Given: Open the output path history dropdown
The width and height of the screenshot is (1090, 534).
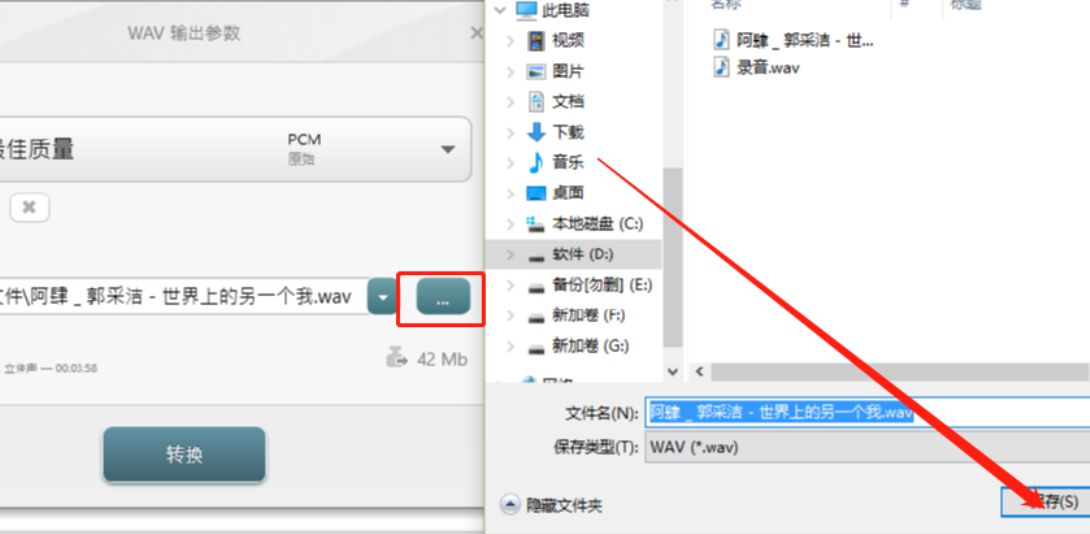Looking at the screenshot, I should pos(382,297).
